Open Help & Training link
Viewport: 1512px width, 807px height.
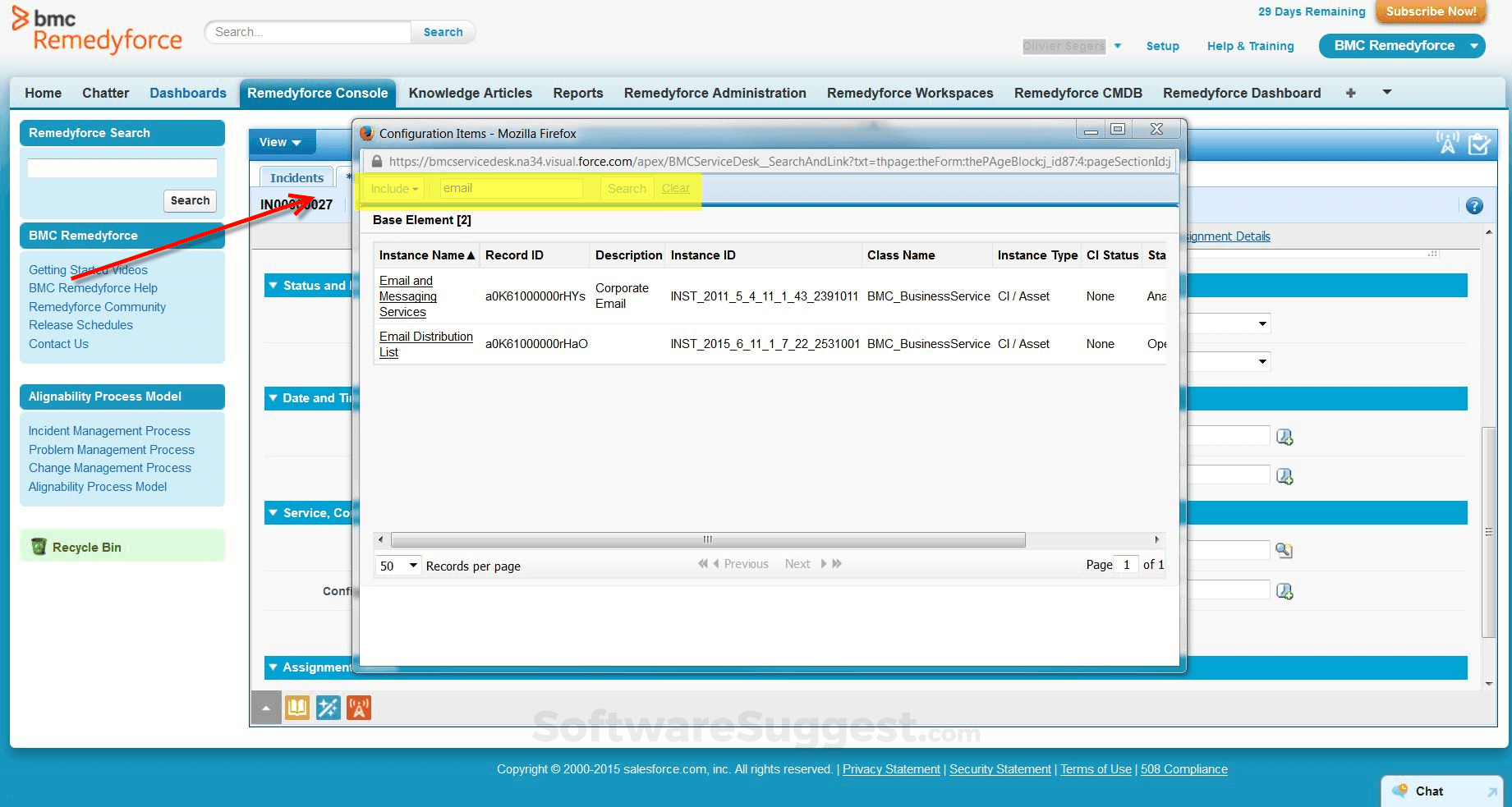pyautogui.click(x=1251, y=46)
